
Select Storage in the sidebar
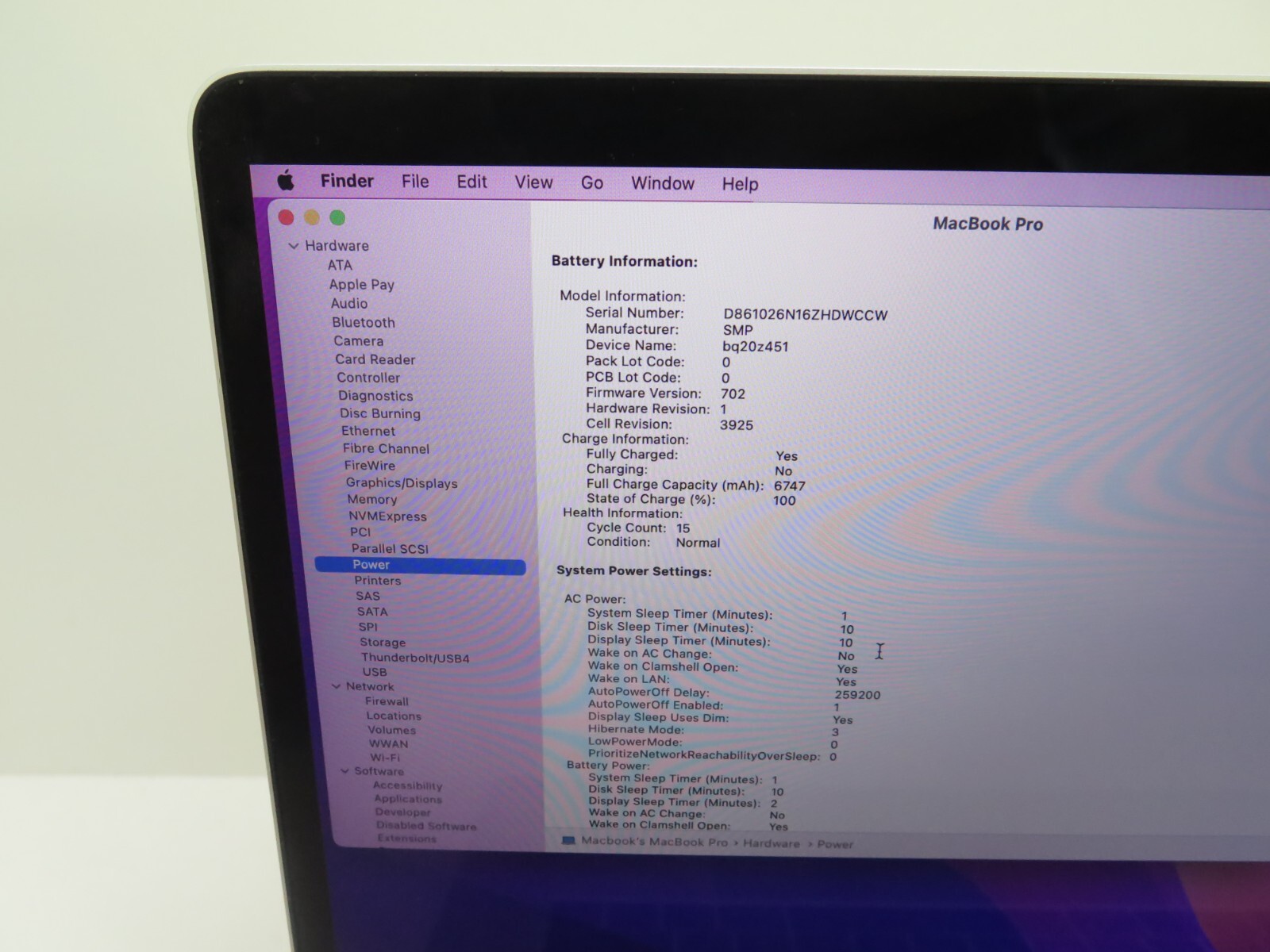click(x=383, y=642)
